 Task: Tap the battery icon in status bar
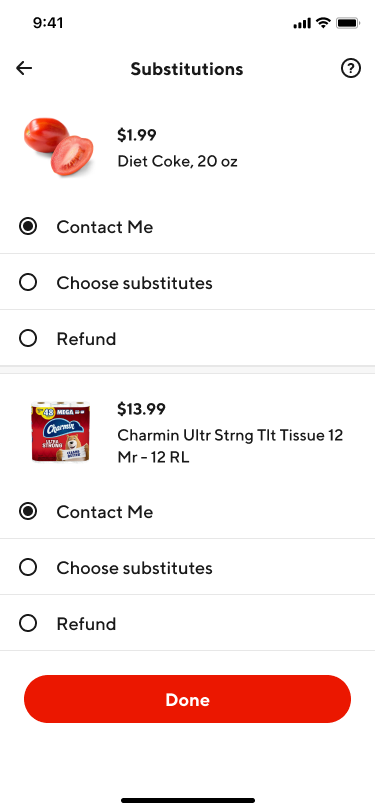click(348, 23)
